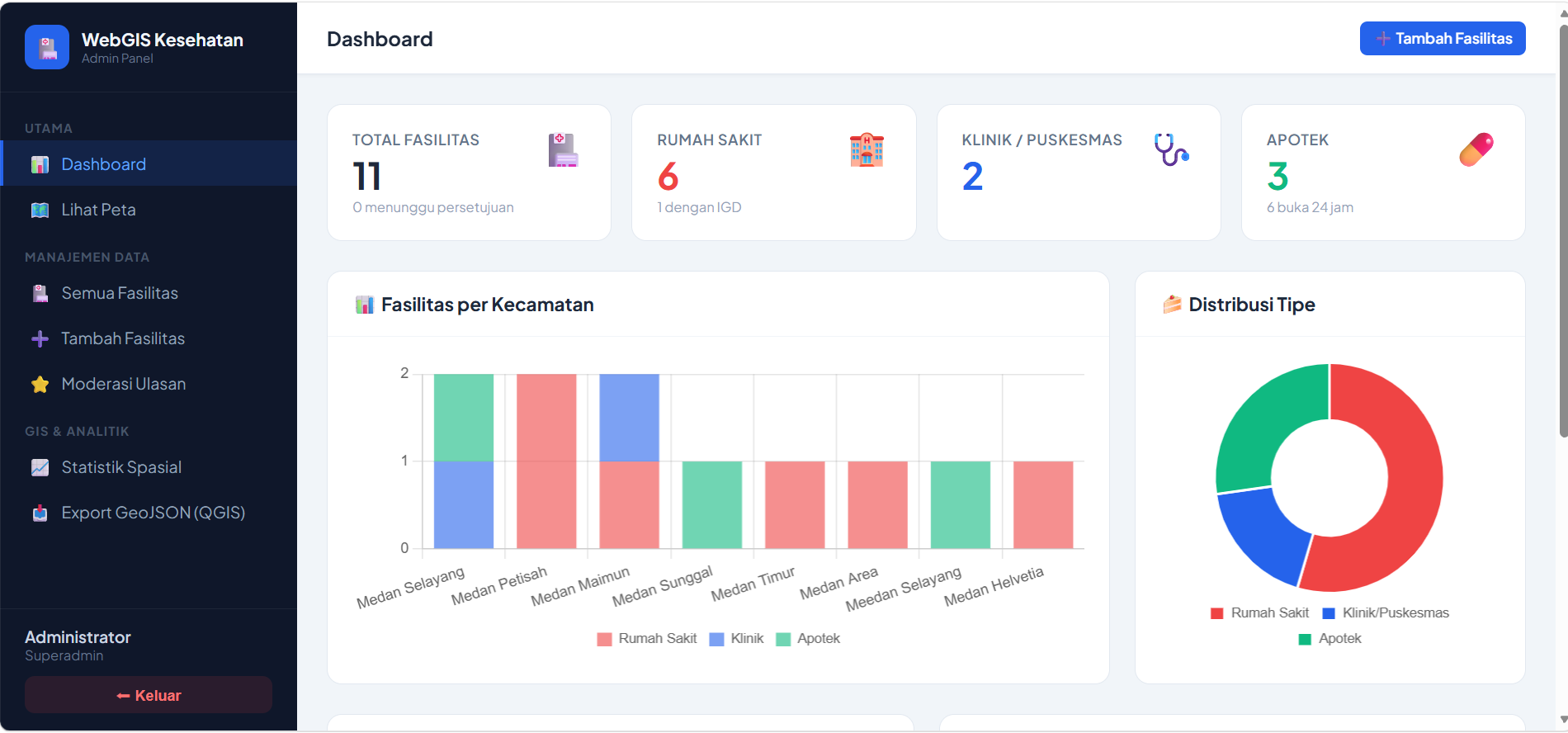Screen dimensions: 1568x733
Task: Click the map icon beside Lihat Peta
Action: point(40,210)
